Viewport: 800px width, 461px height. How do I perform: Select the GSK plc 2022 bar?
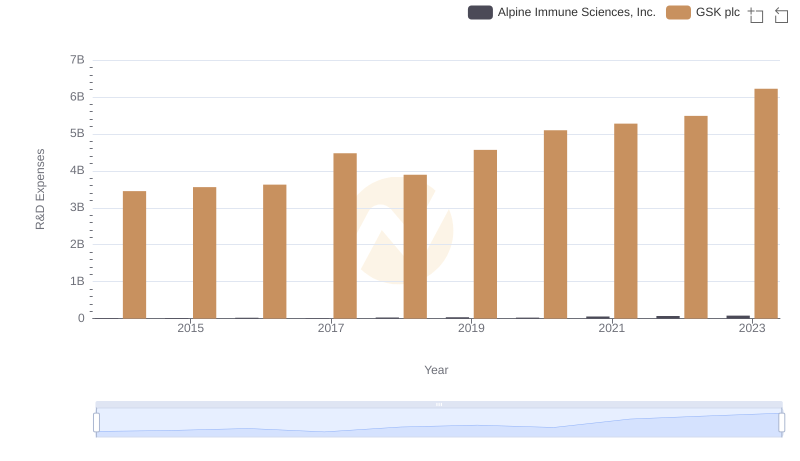coord(695,217)
